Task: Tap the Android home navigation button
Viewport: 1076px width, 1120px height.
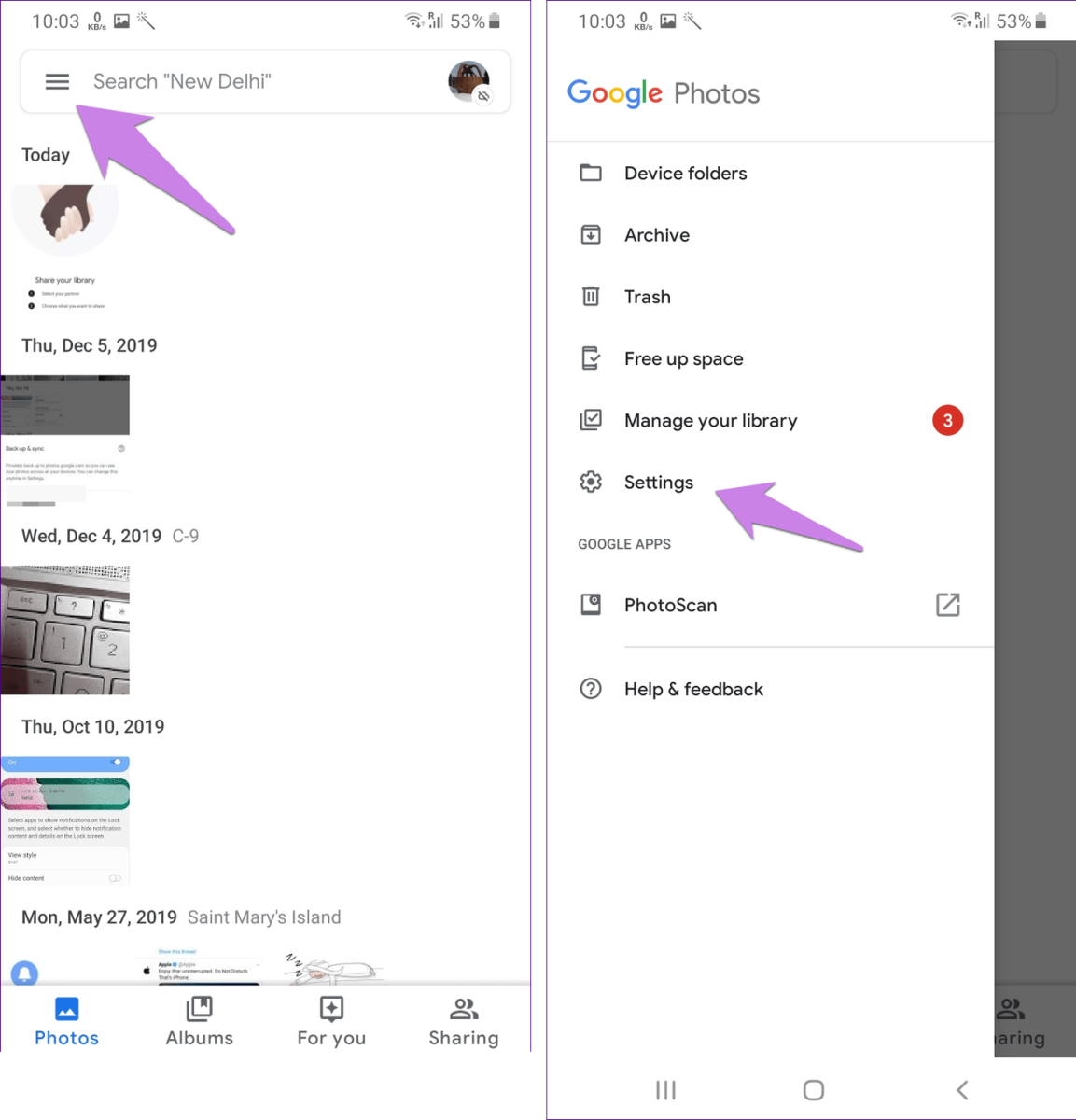Action: (814, 1090)
